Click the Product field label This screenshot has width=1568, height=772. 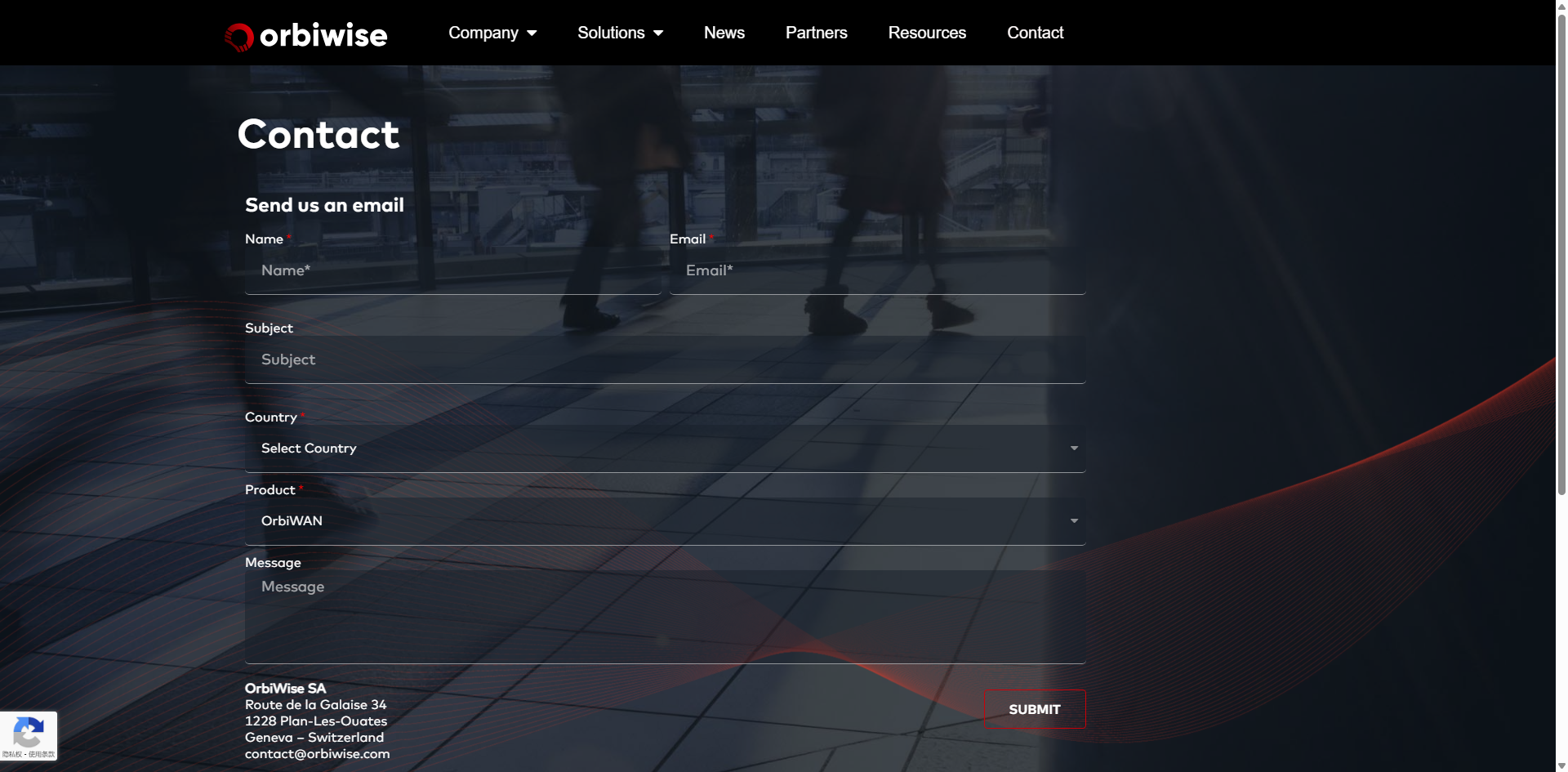pos(269,490)
